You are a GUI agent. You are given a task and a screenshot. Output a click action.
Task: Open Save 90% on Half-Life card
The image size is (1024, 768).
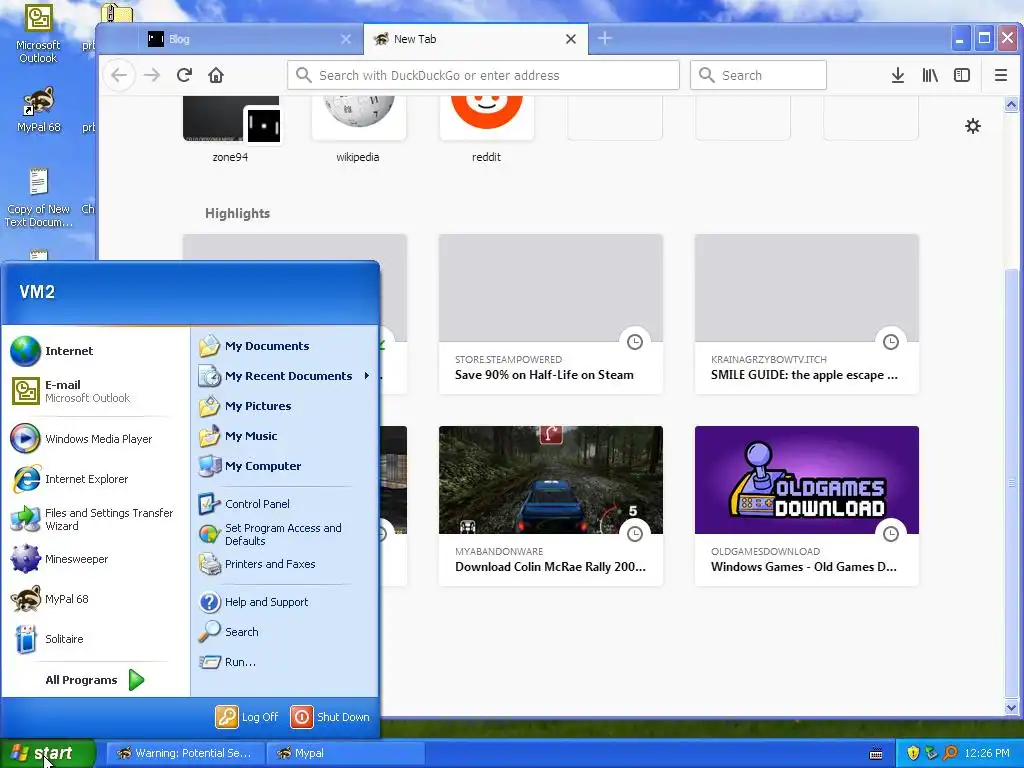551,313
